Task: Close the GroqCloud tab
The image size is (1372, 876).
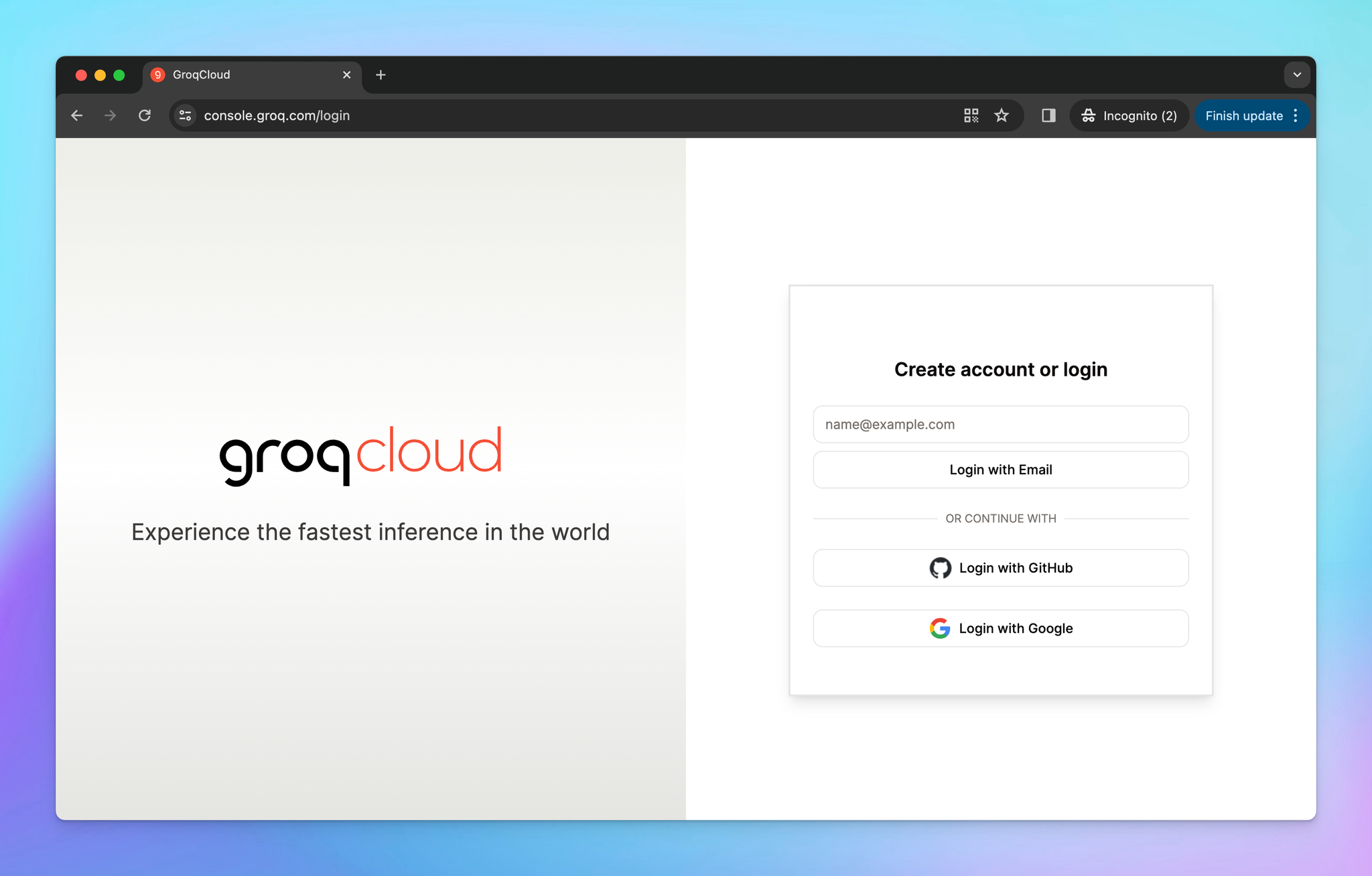Action: (x=347, y=75)
